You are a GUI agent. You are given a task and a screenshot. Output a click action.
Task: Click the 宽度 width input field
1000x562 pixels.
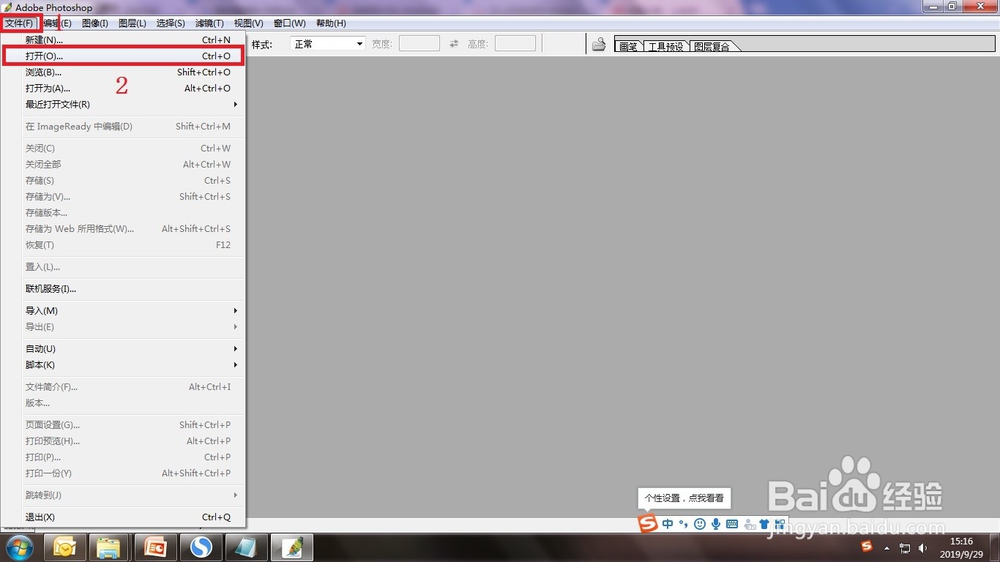419,44
